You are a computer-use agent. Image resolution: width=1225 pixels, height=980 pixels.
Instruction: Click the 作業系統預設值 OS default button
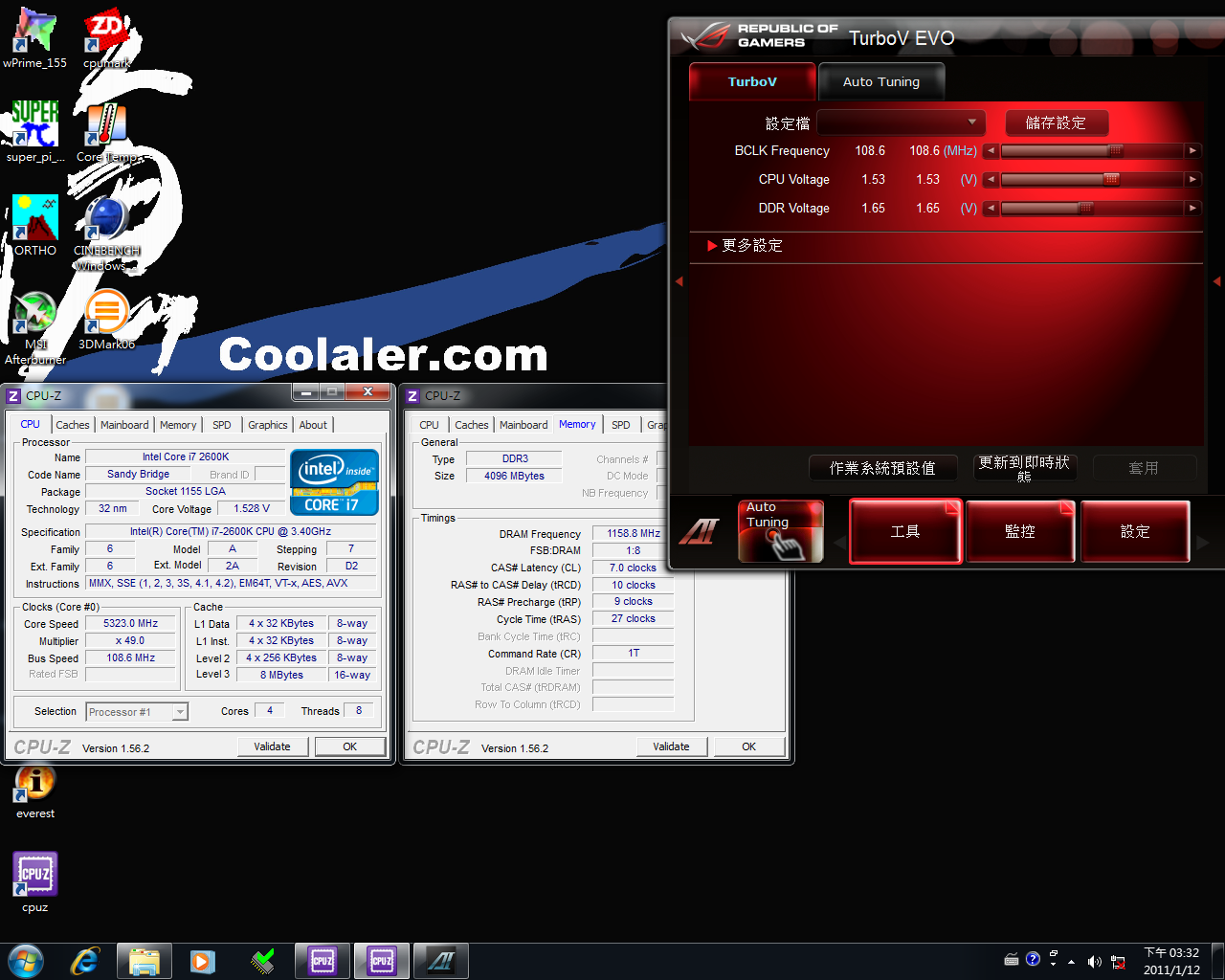(882, 468)
